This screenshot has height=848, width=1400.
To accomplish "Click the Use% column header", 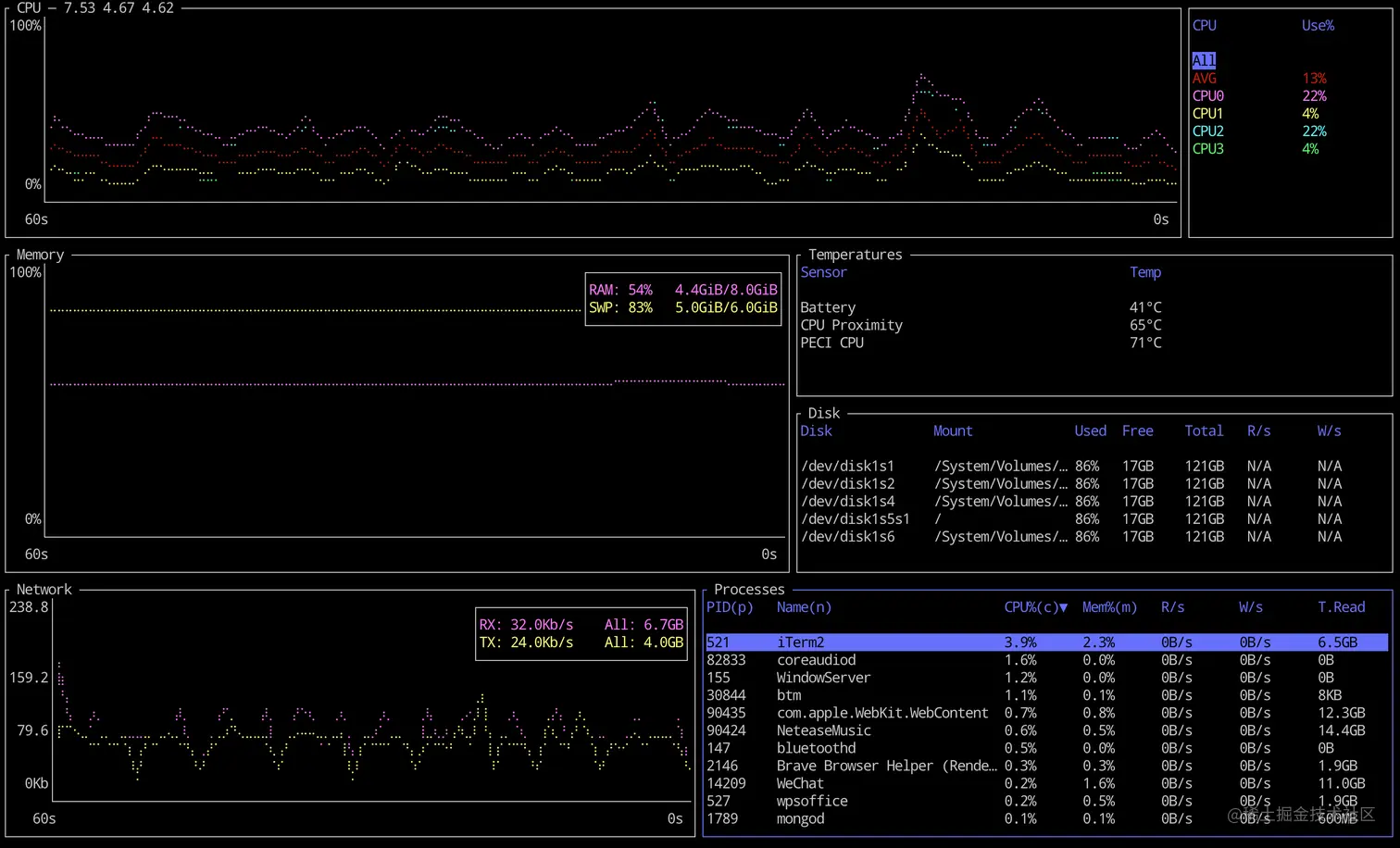I will pyautogui.click(x=1318, y=26).
